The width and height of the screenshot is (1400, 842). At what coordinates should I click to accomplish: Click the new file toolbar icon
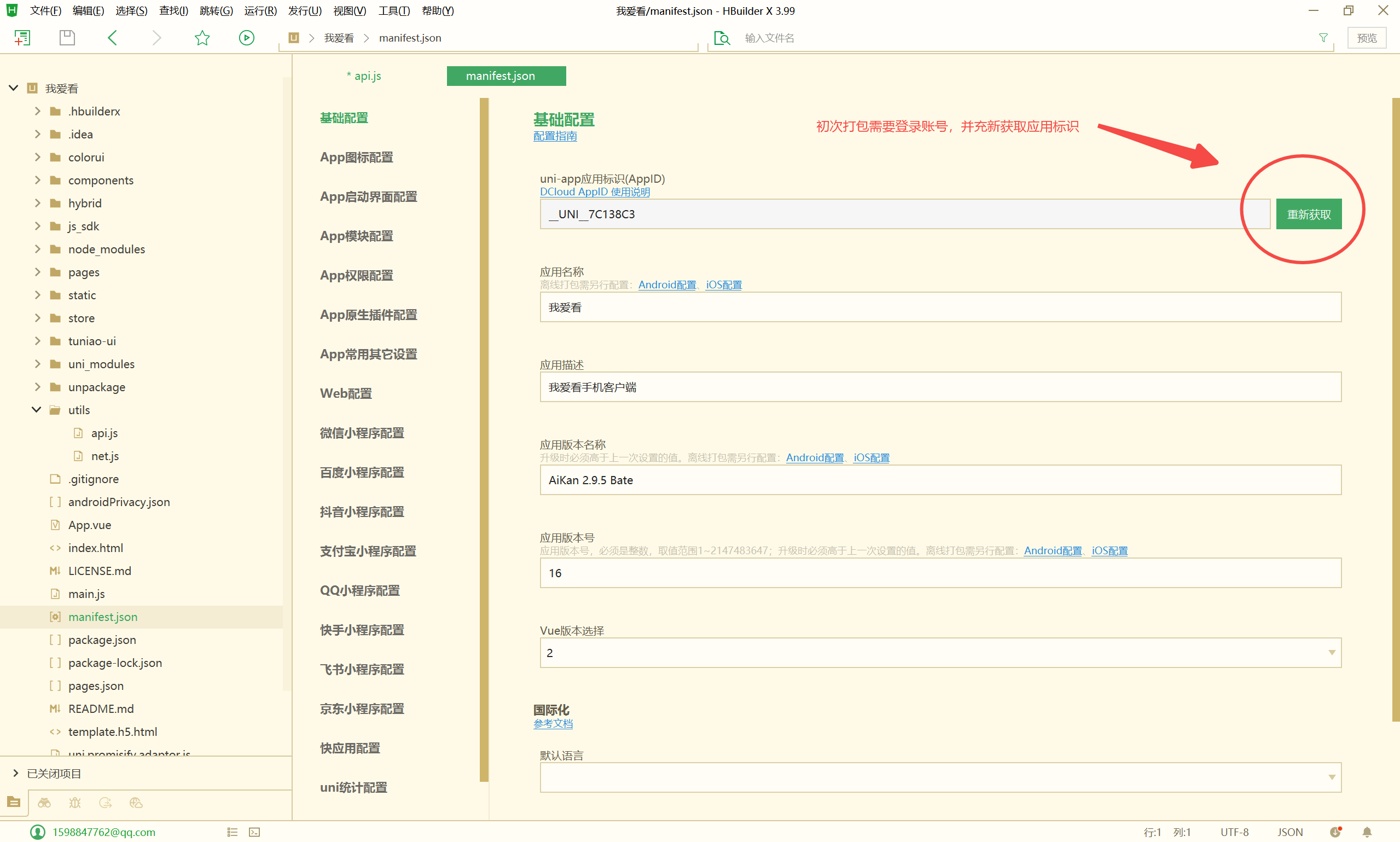[22, 38]
